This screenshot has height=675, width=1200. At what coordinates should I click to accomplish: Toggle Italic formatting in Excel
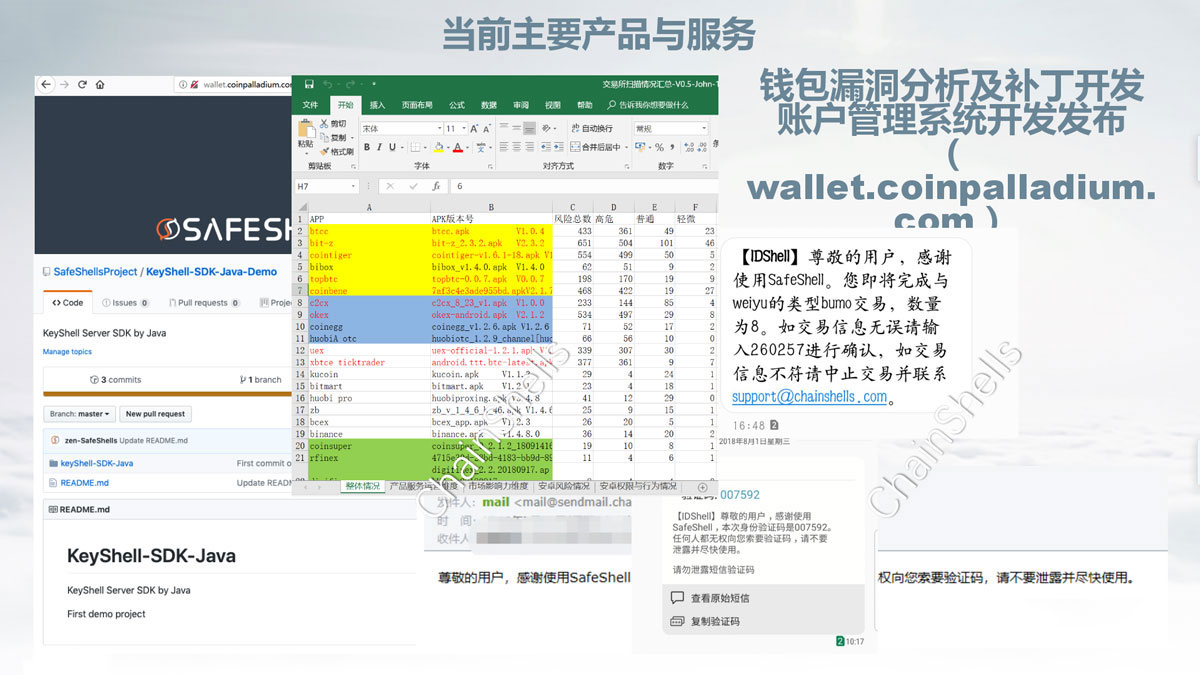click(379, 147)
